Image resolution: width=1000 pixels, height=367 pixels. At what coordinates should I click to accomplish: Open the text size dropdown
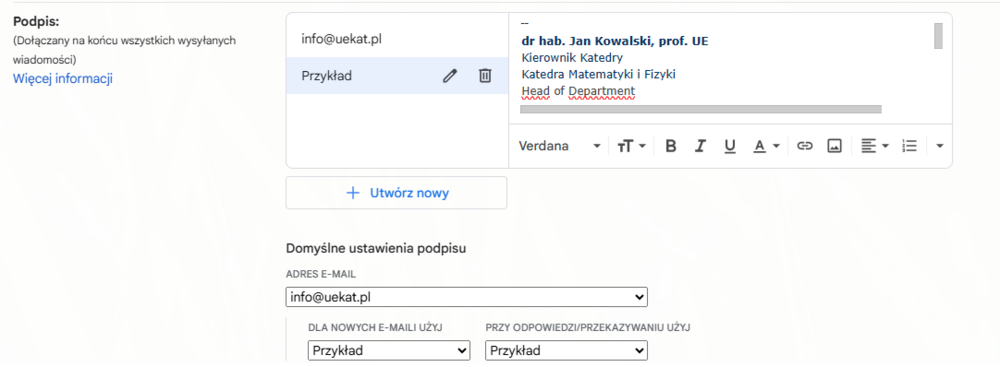pos(631,146)
